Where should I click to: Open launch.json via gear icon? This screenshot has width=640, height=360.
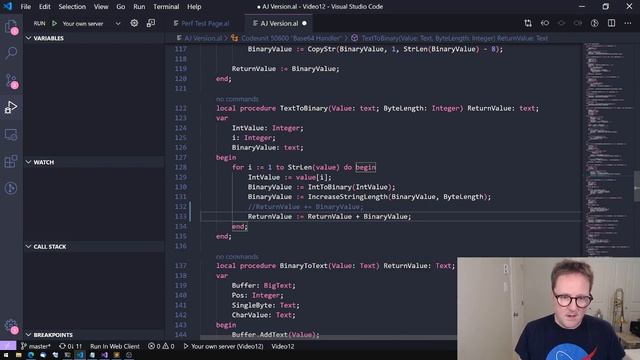(x=134, y=23)
